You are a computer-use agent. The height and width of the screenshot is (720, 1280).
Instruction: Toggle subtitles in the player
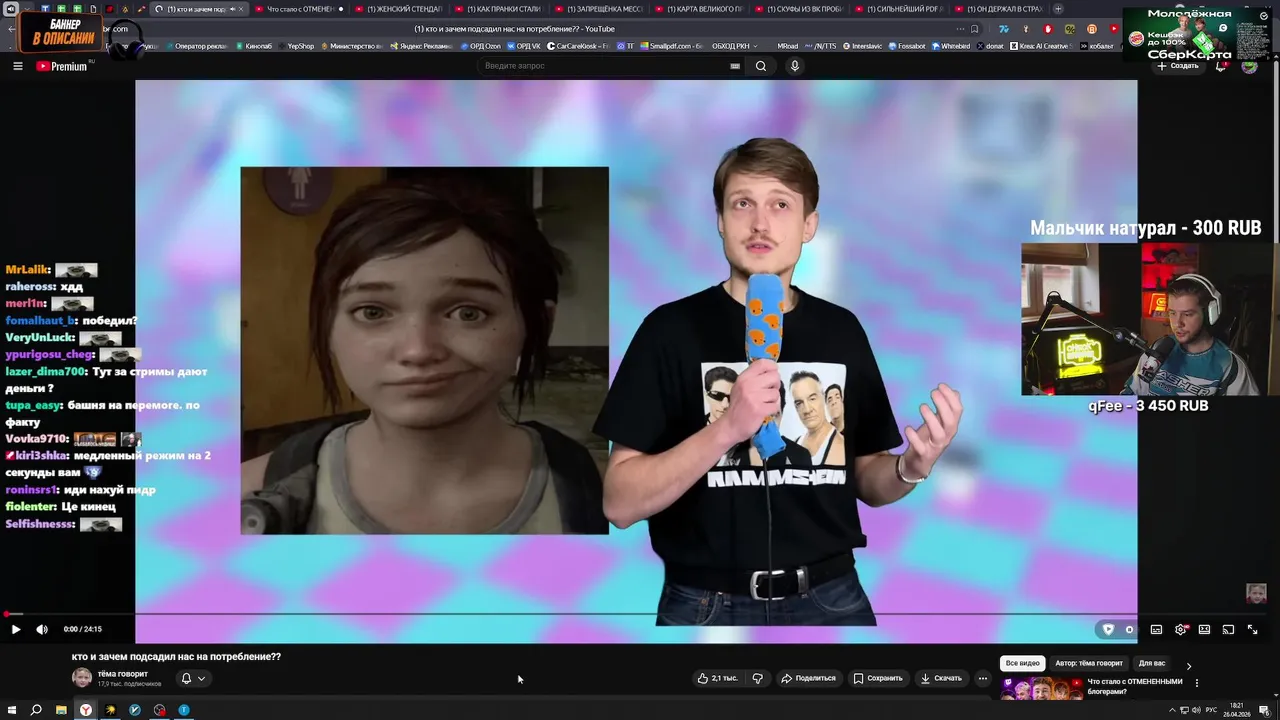(x=1156, y=629)
